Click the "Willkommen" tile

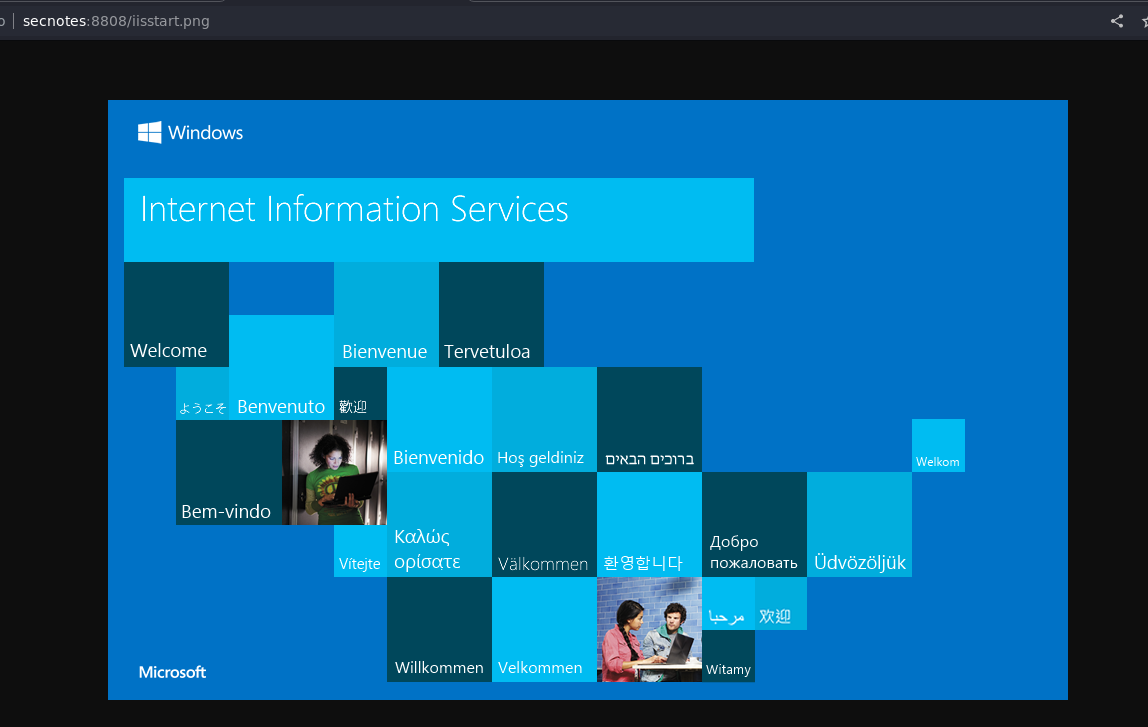439,630
